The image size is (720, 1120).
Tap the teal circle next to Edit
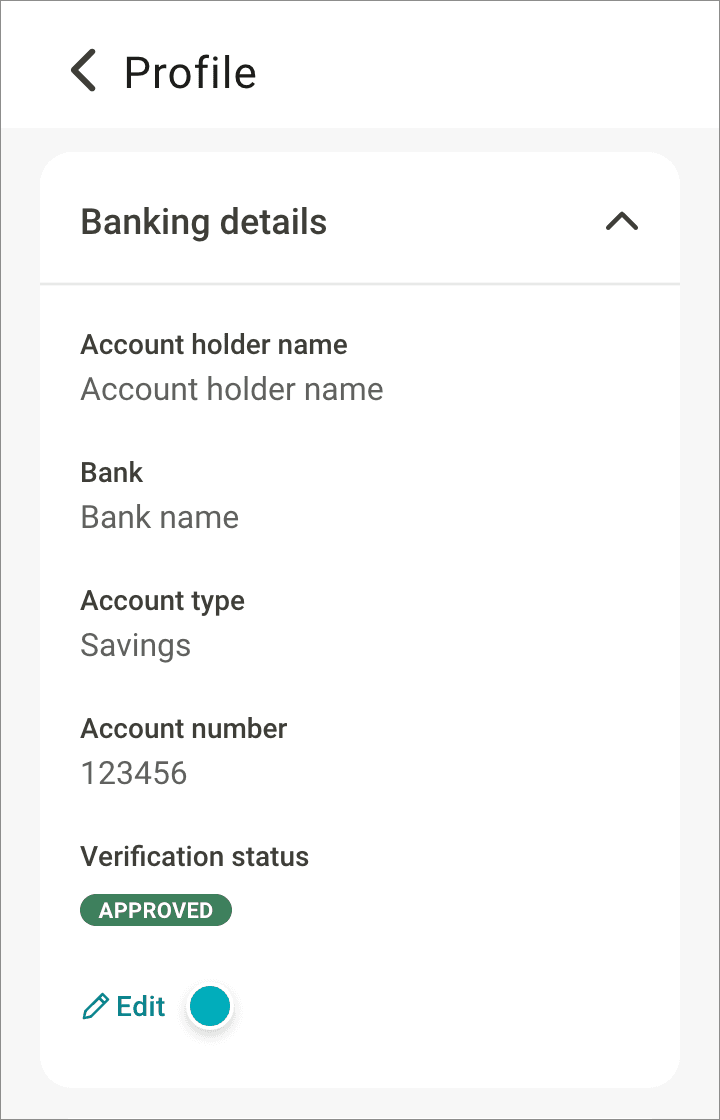210,1007
